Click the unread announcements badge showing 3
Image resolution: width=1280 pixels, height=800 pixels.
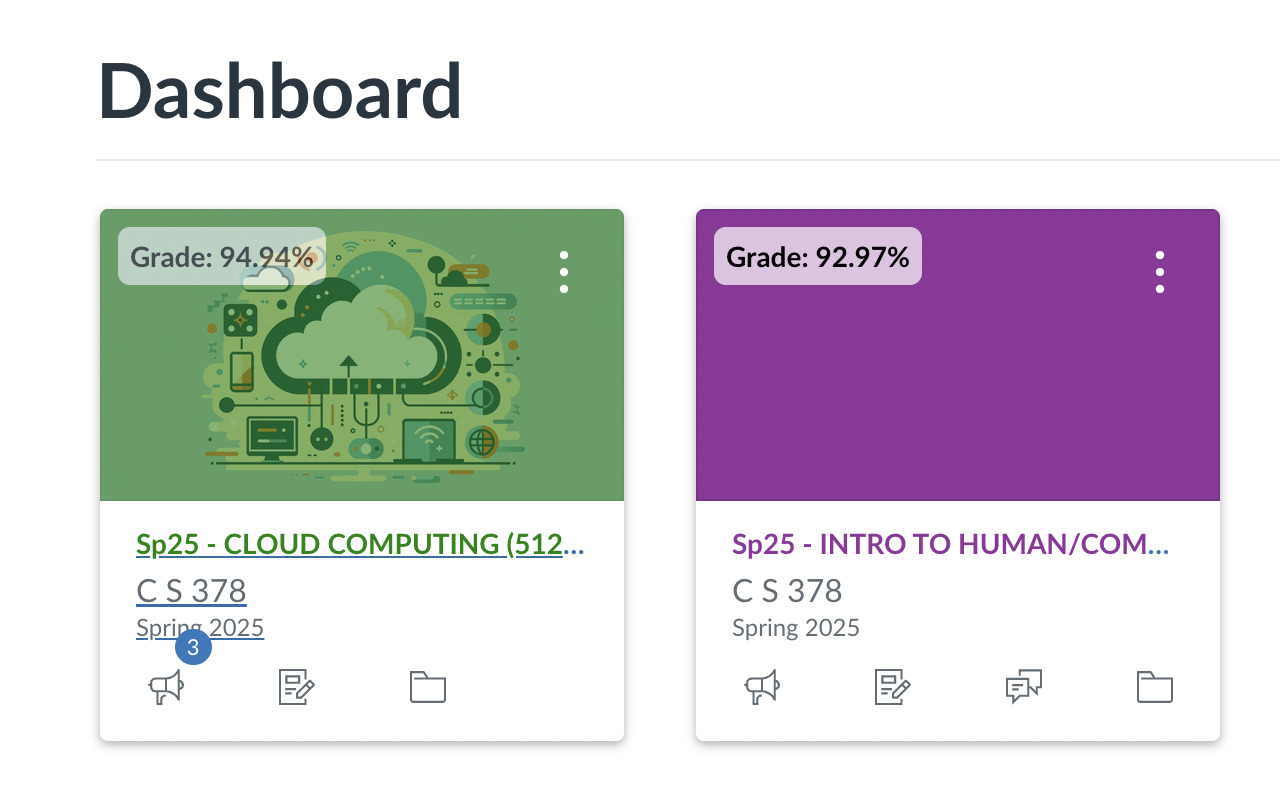click(193, 646)
